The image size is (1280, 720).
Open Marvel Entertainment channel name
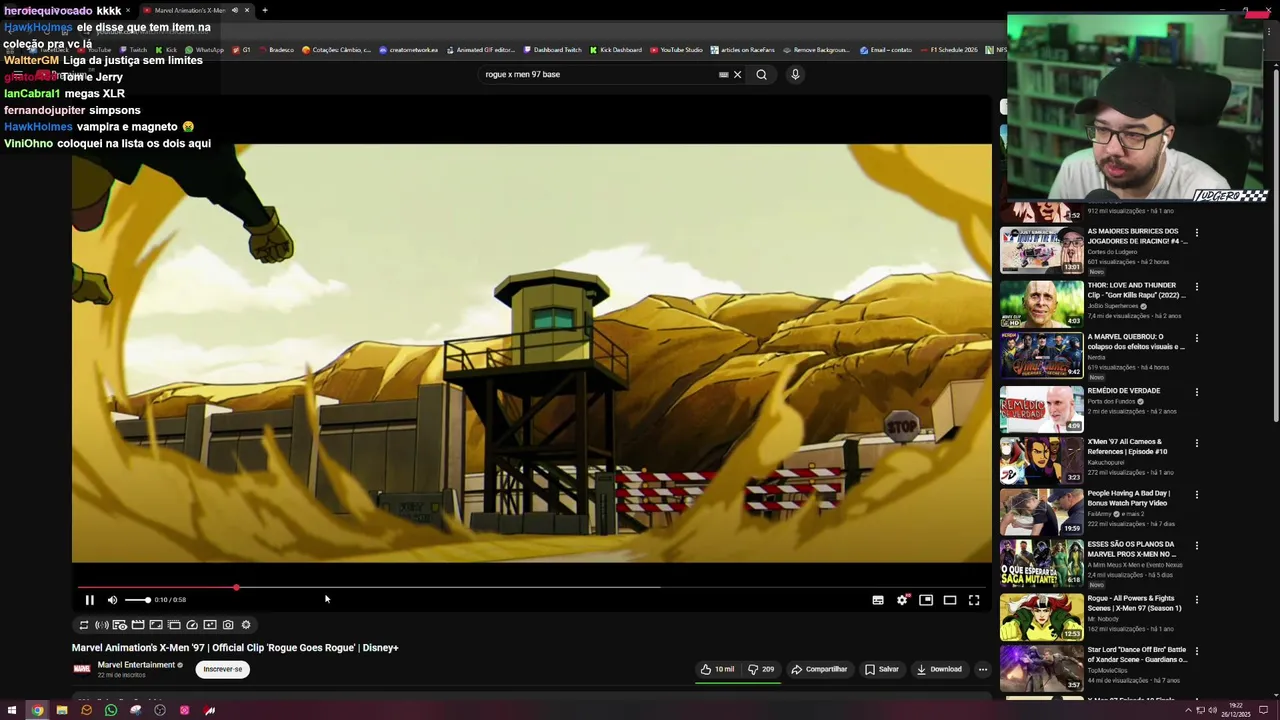click(136, 665)
